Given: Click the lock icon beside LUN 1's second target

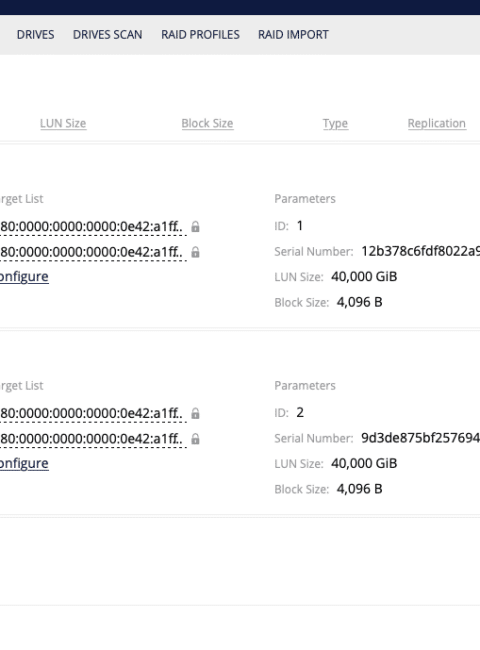Looking at the screenshot, I should click(195, 252).
